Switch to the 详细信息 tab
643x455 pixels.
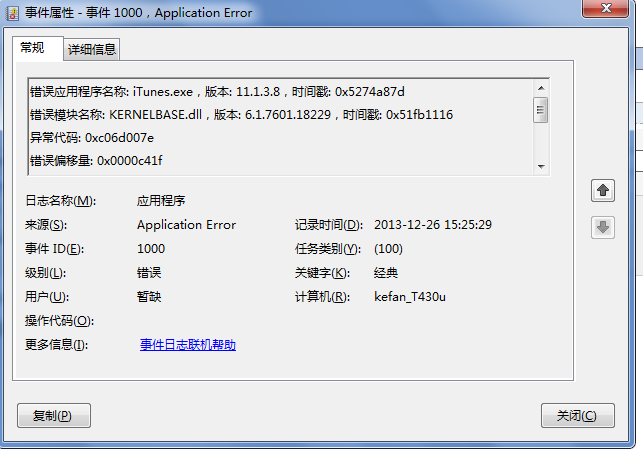coord(91,50)
